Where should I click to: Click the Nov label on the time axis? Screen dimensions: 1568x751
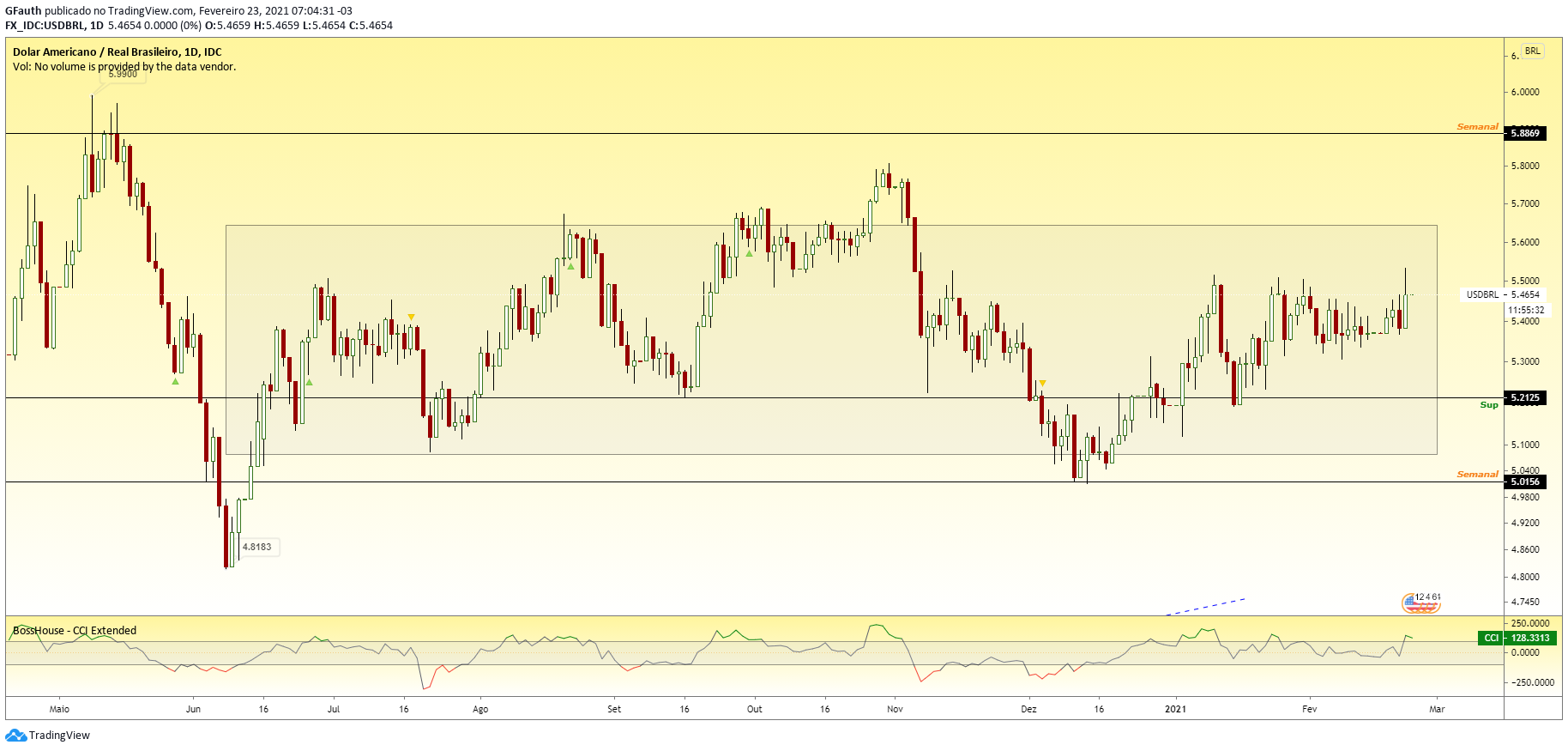click(x=895, y=709)
